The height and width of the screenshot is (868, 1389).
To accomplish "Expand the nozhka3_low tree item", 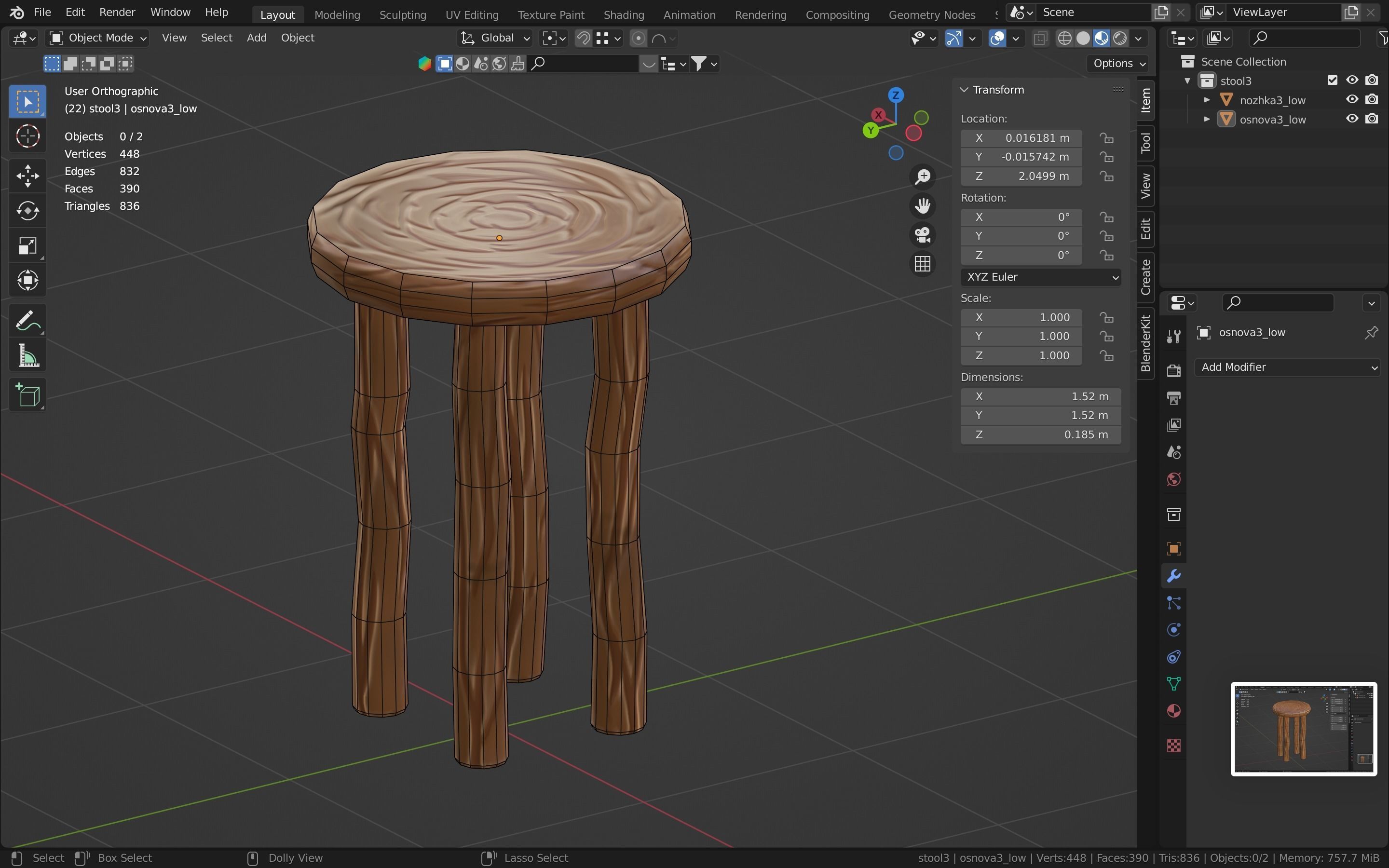I will (x=1207, y=100).
